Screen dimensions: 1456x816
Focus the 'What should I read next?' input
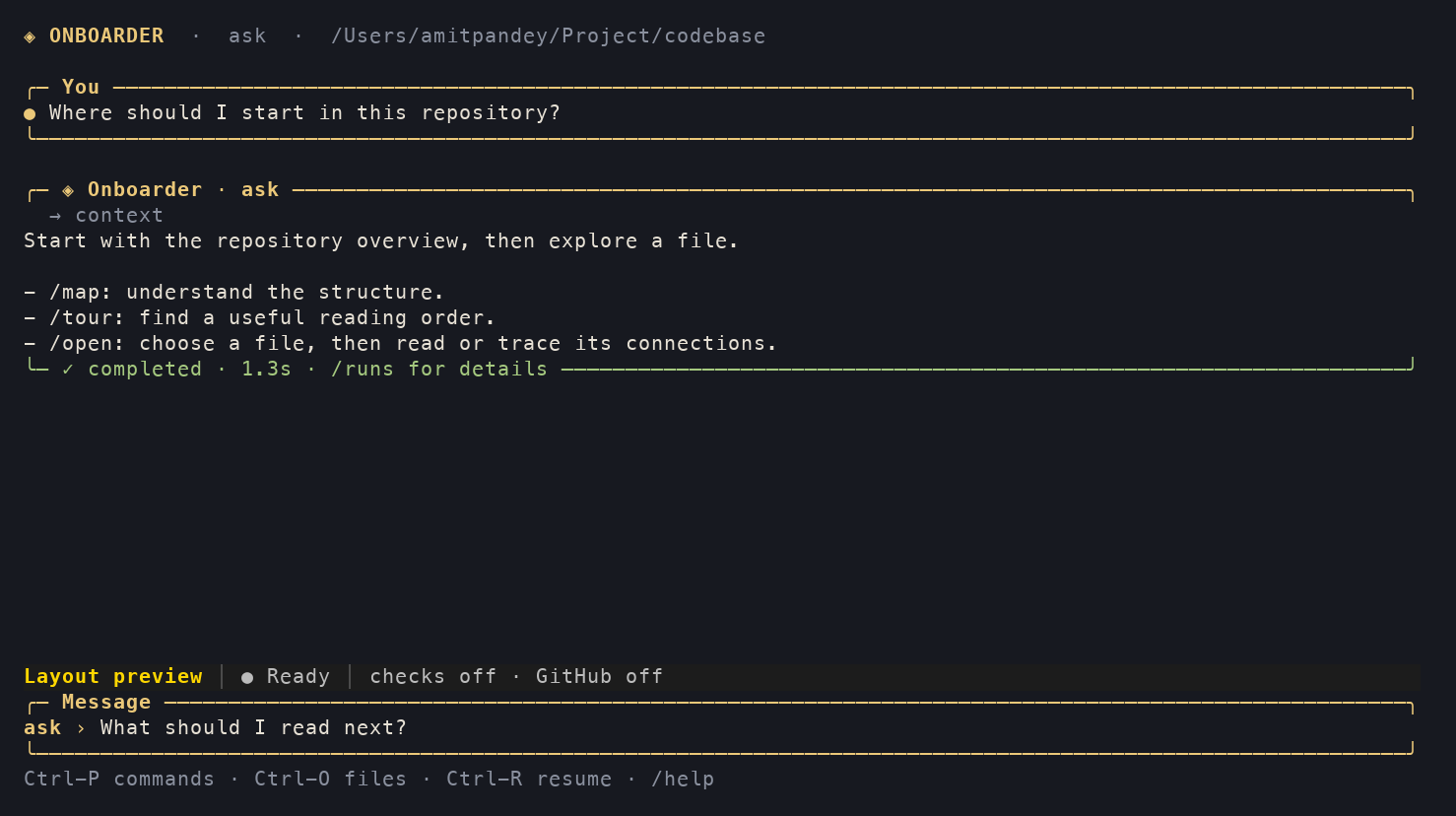253,727
